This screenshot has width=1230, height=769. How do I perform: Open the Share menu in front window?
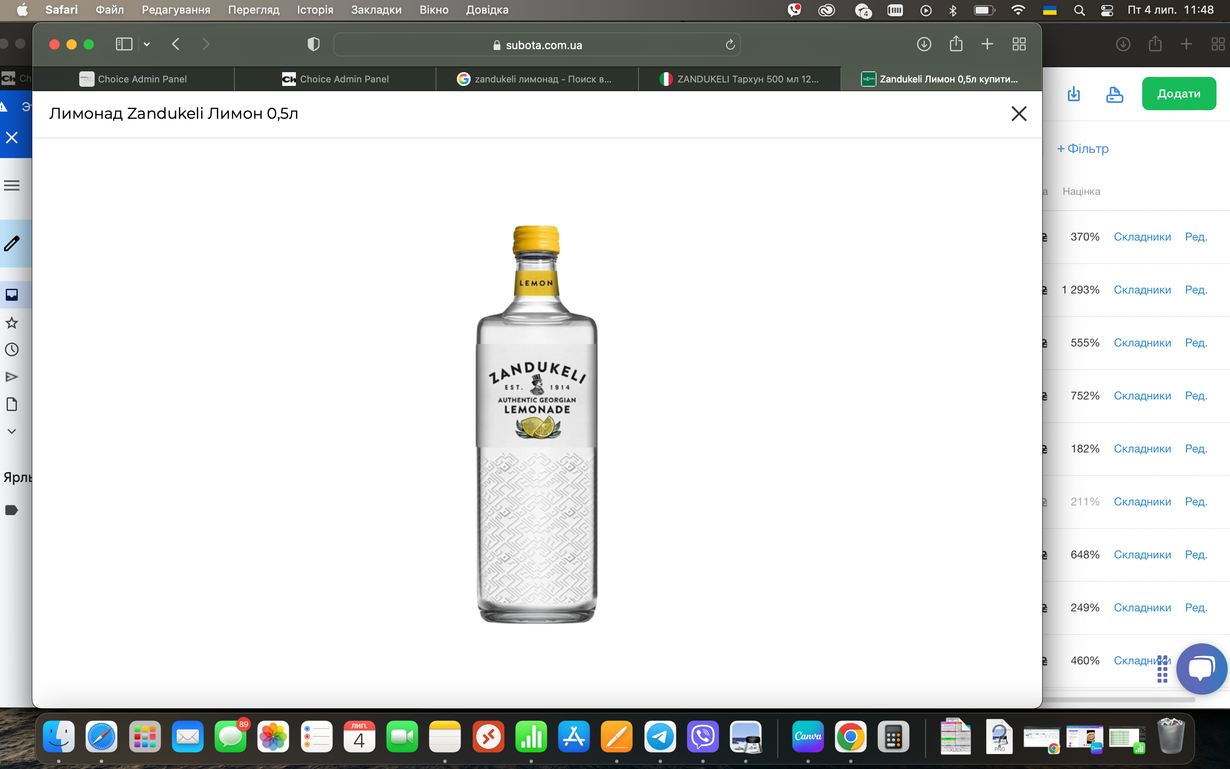coord(956,44)
